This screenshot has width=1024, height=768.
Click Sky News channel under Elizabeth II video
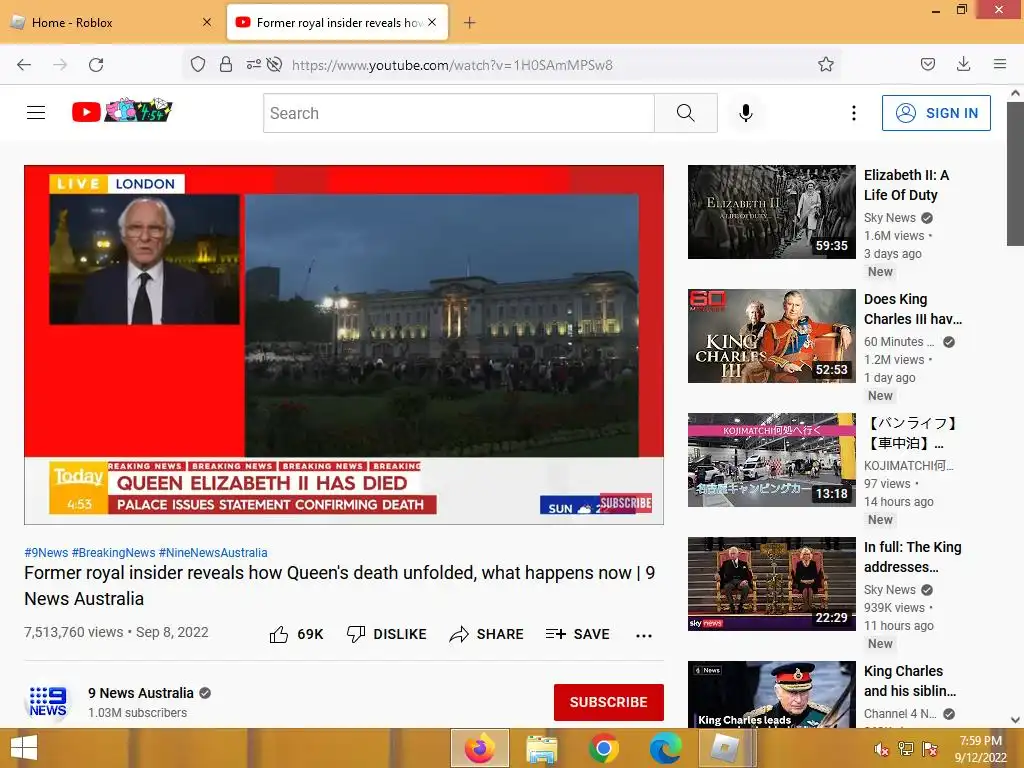coord(889,217)
